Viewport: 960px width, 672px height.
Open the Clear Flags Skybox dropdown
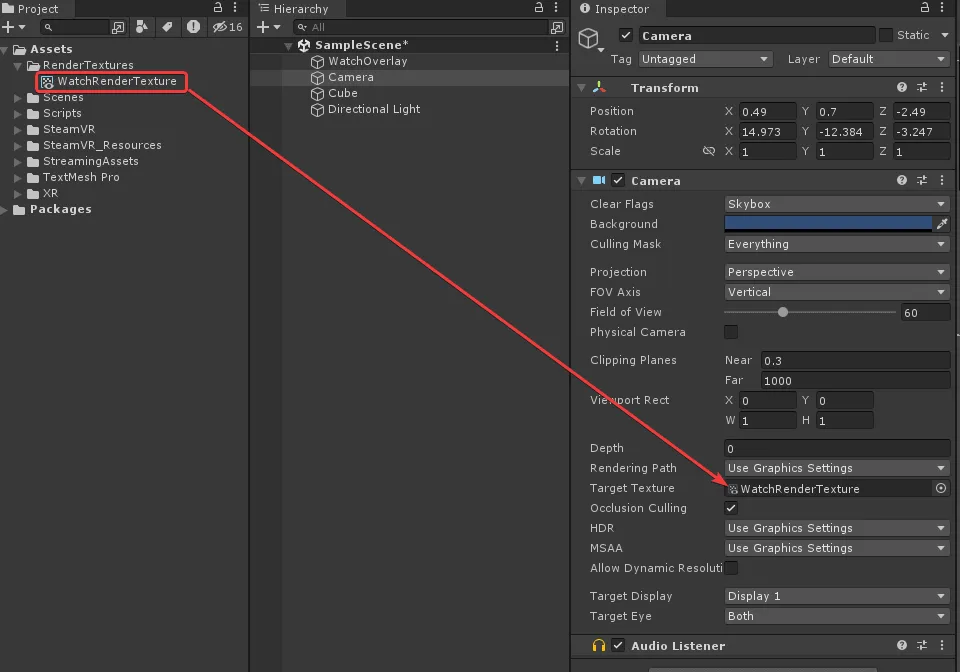[837, 204]
